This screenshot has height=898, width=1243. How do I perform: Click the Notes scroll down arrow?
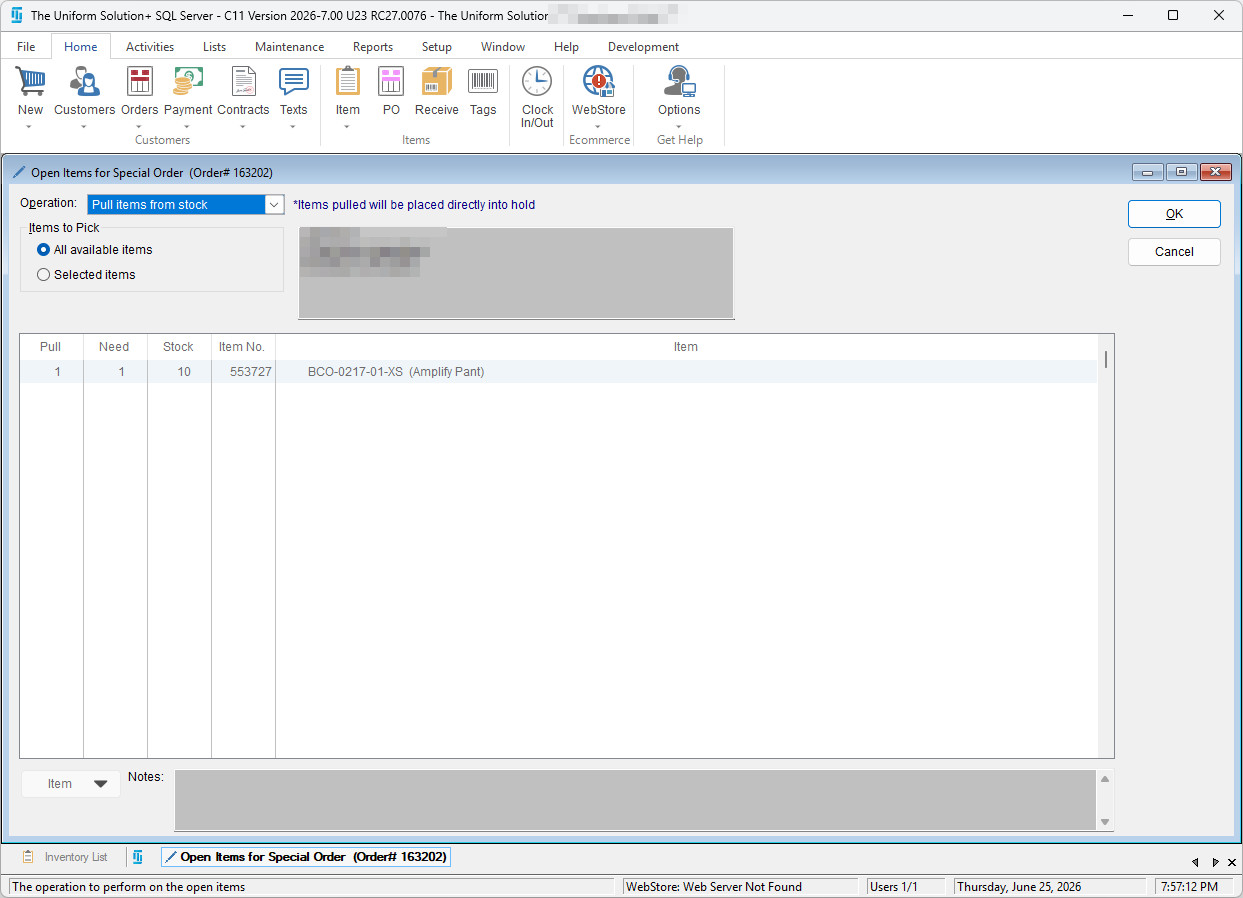pyautogui.click(x=1105, y=821)
